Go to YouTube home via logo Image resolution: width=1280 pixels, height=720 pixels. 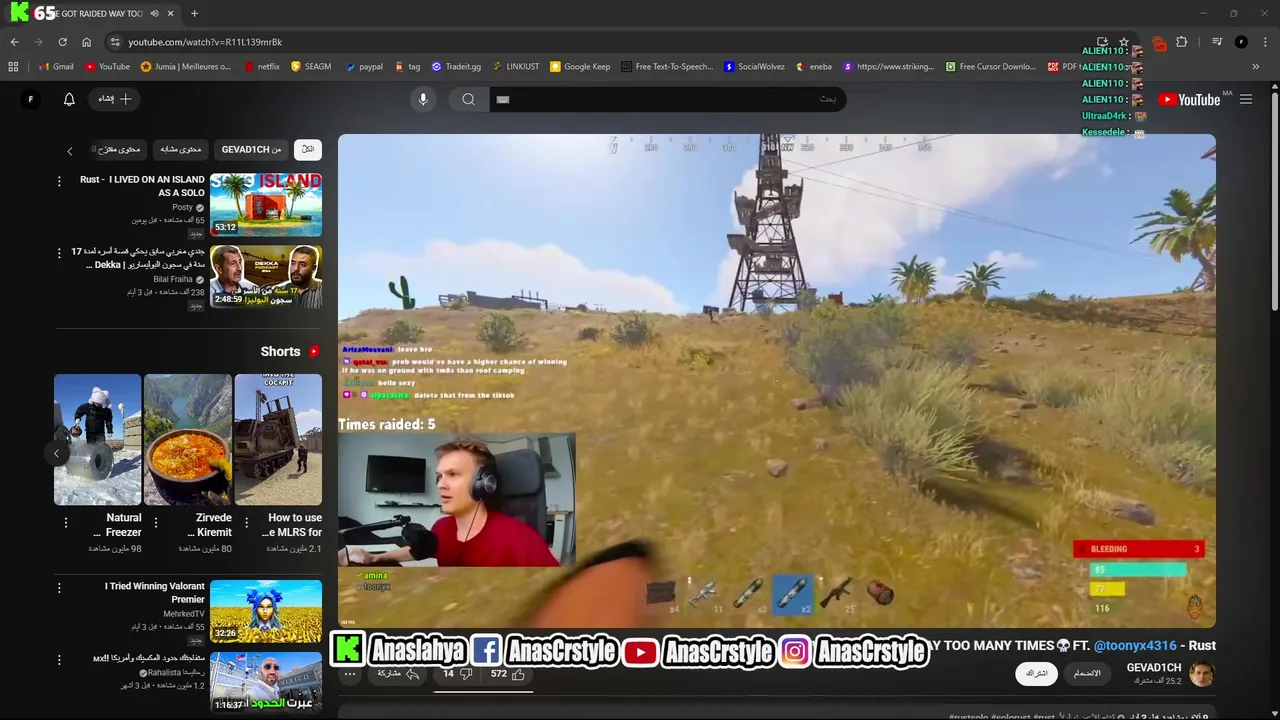[1189, 99]
